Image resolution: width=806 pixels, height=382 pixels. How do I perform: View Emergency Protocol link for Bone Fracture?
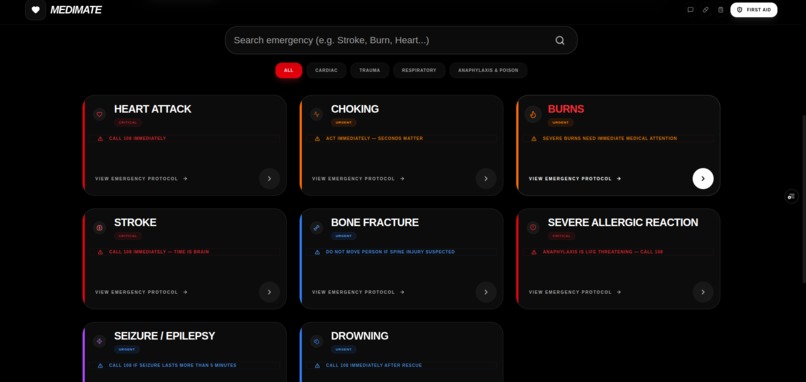tap(358, 292)
